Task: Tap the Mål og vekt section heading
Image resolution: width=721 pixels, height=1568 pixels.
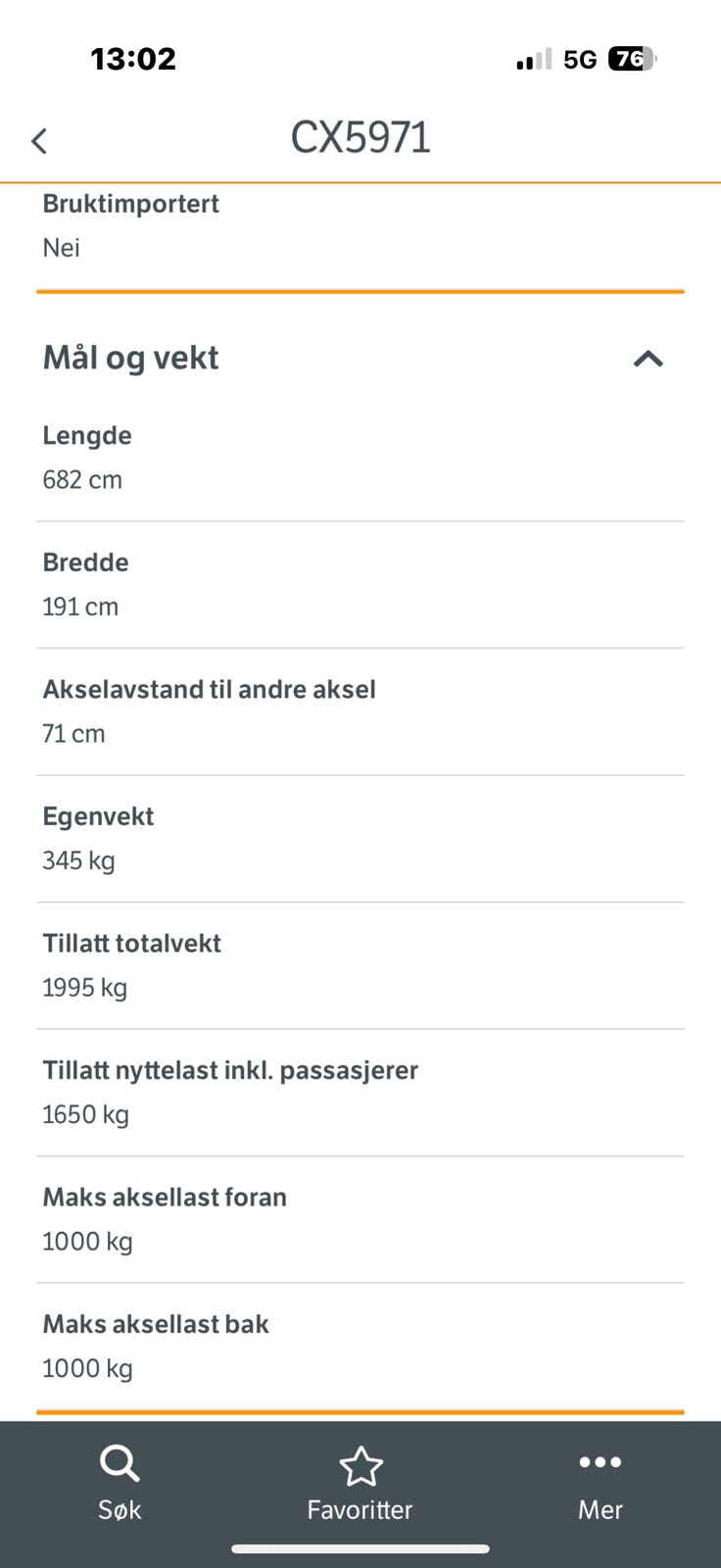Action: coord(130,358)
